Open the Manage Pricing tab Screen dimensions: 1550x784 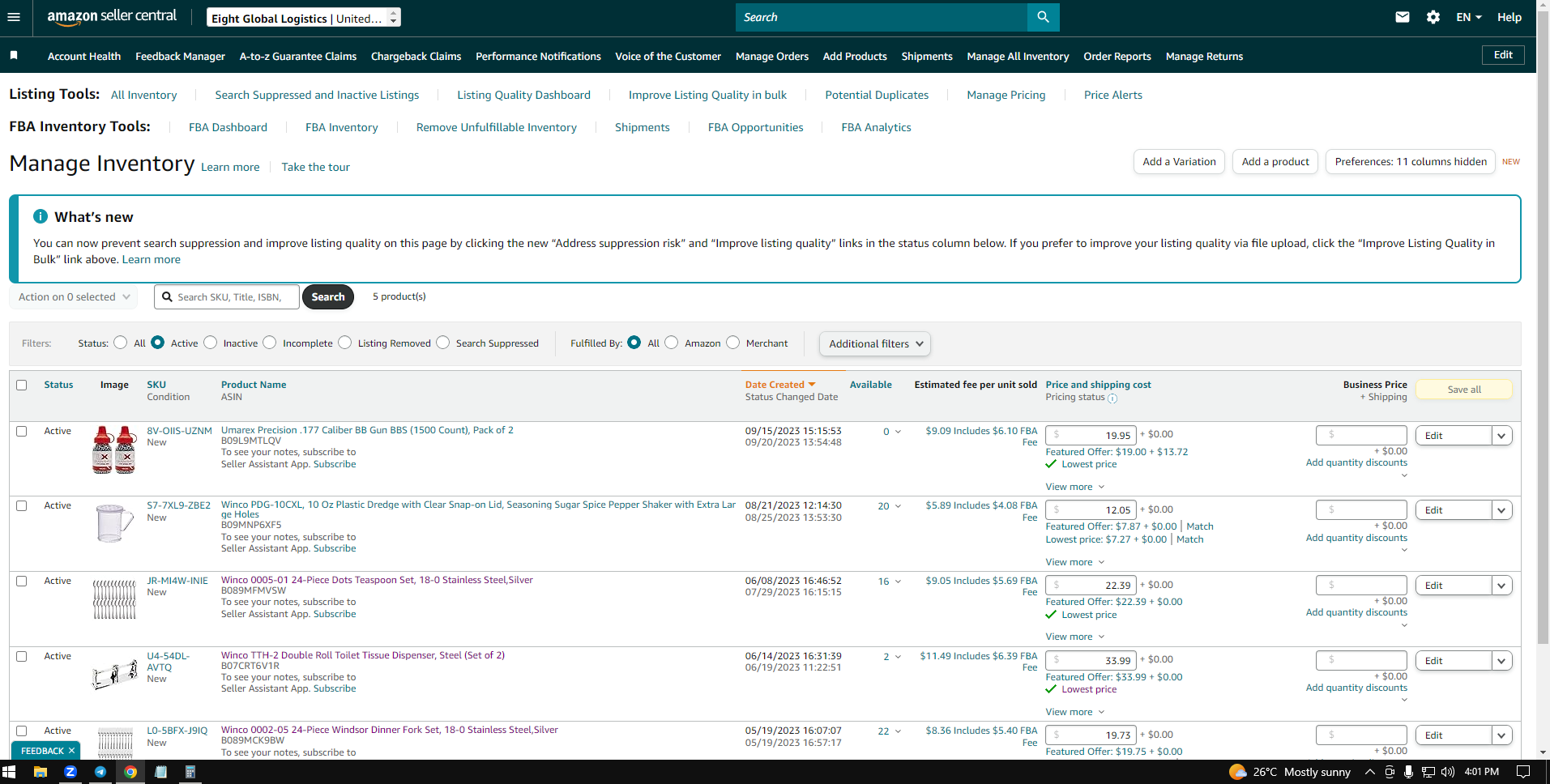point(1006,95)
